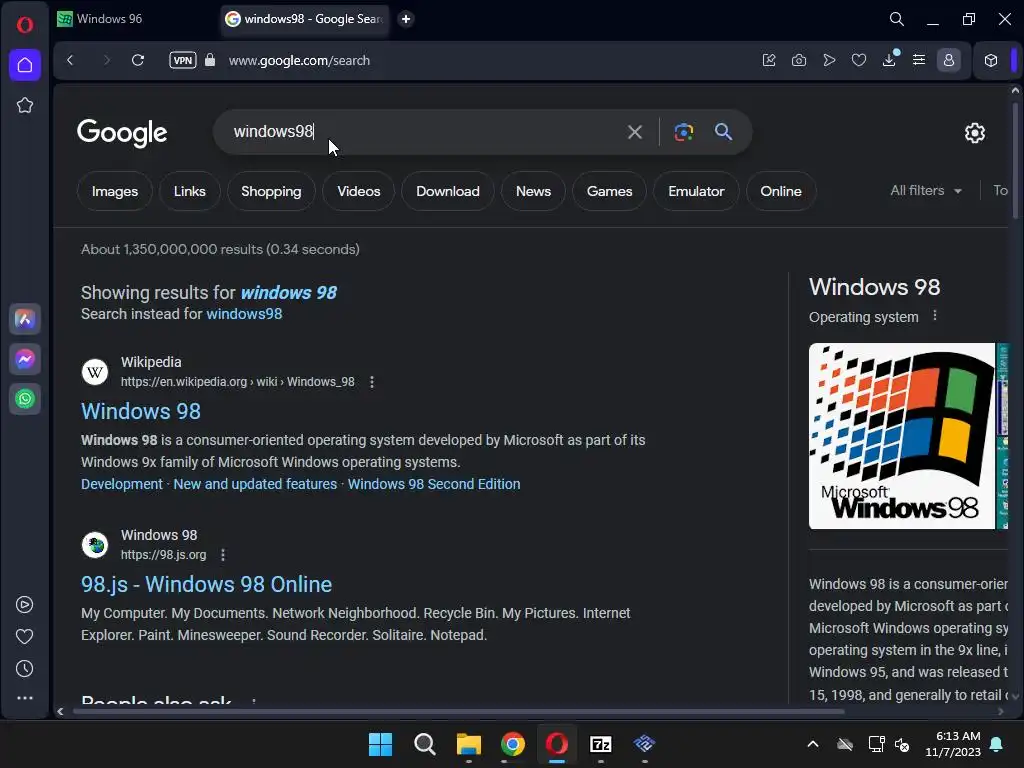Open Wikipedia Windows 98 result
This screenshot has width=1024, height=768.
[141, 411]
